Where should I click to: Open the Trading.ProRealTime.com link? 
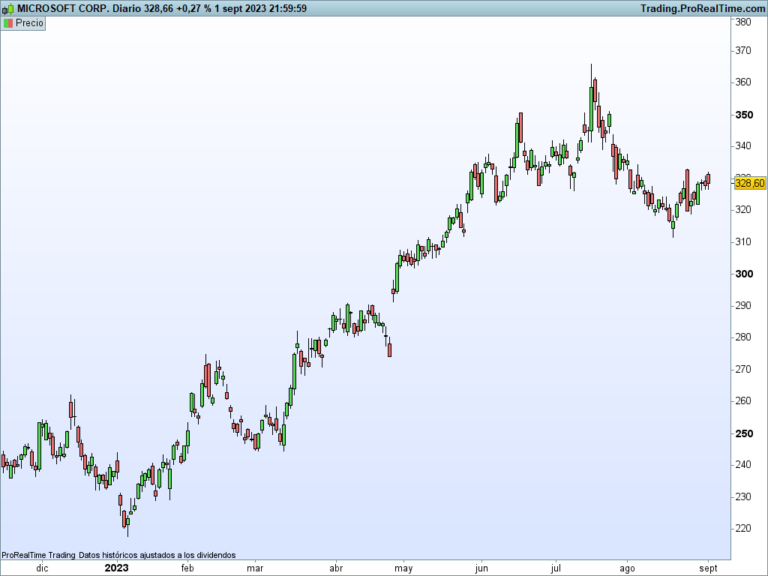click(703, 8)
